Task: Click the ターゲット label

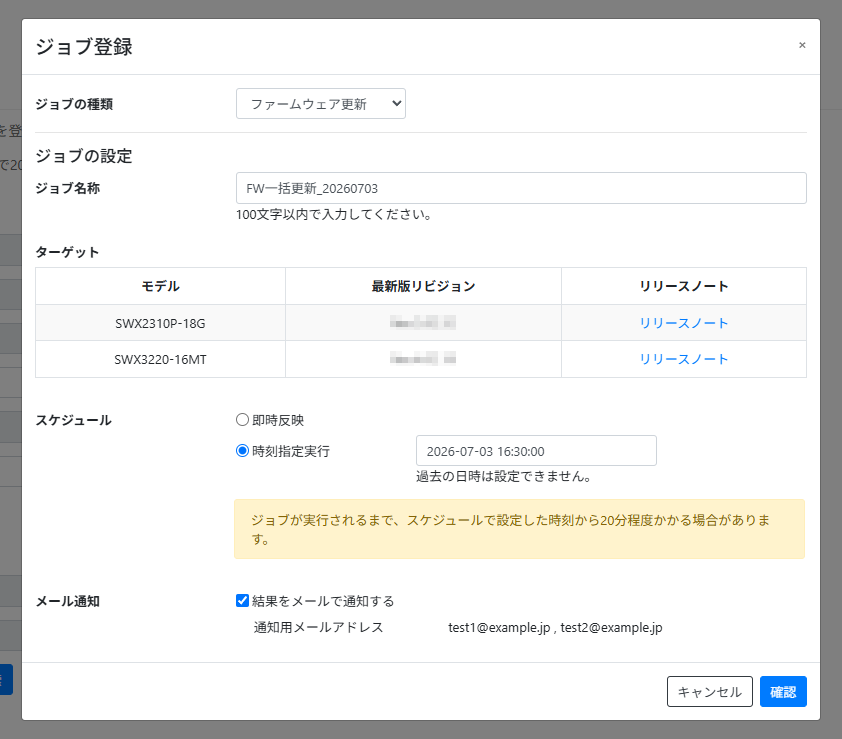Action: tap(67, 252)
